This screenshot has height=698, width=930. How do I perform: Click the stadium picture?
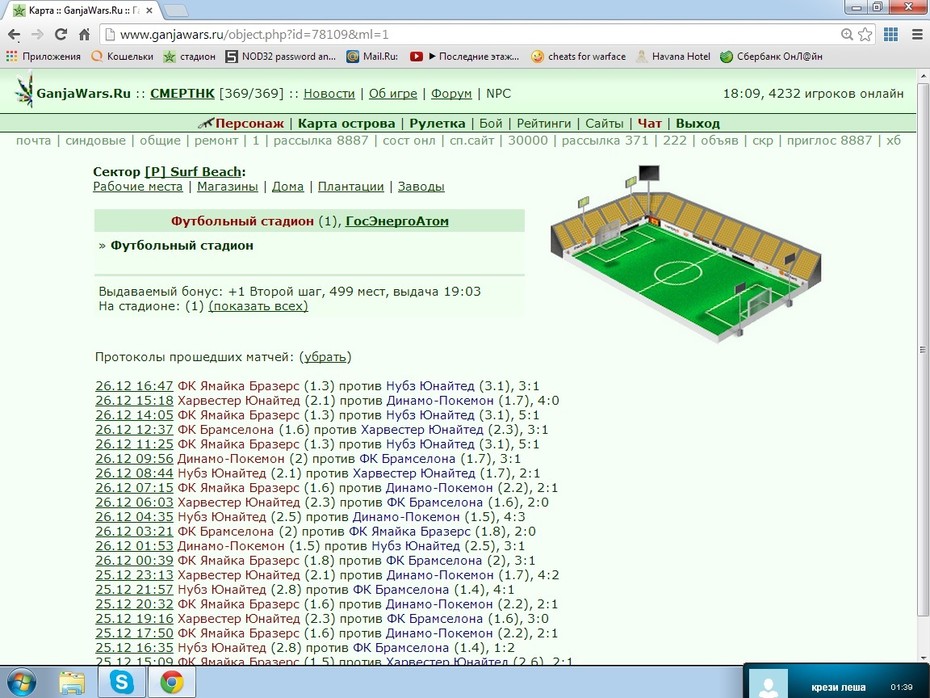pyautogui.click(x=686, y=254)
